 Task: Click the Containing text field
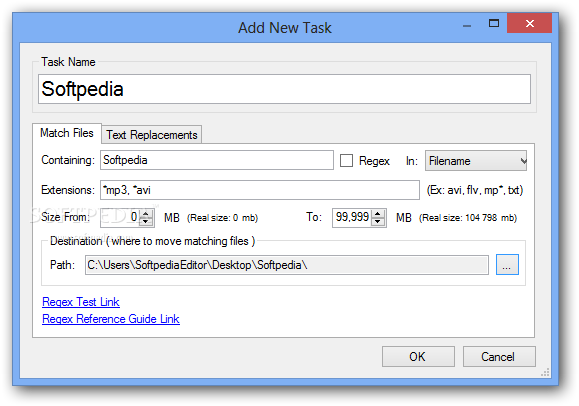(217, 160)
